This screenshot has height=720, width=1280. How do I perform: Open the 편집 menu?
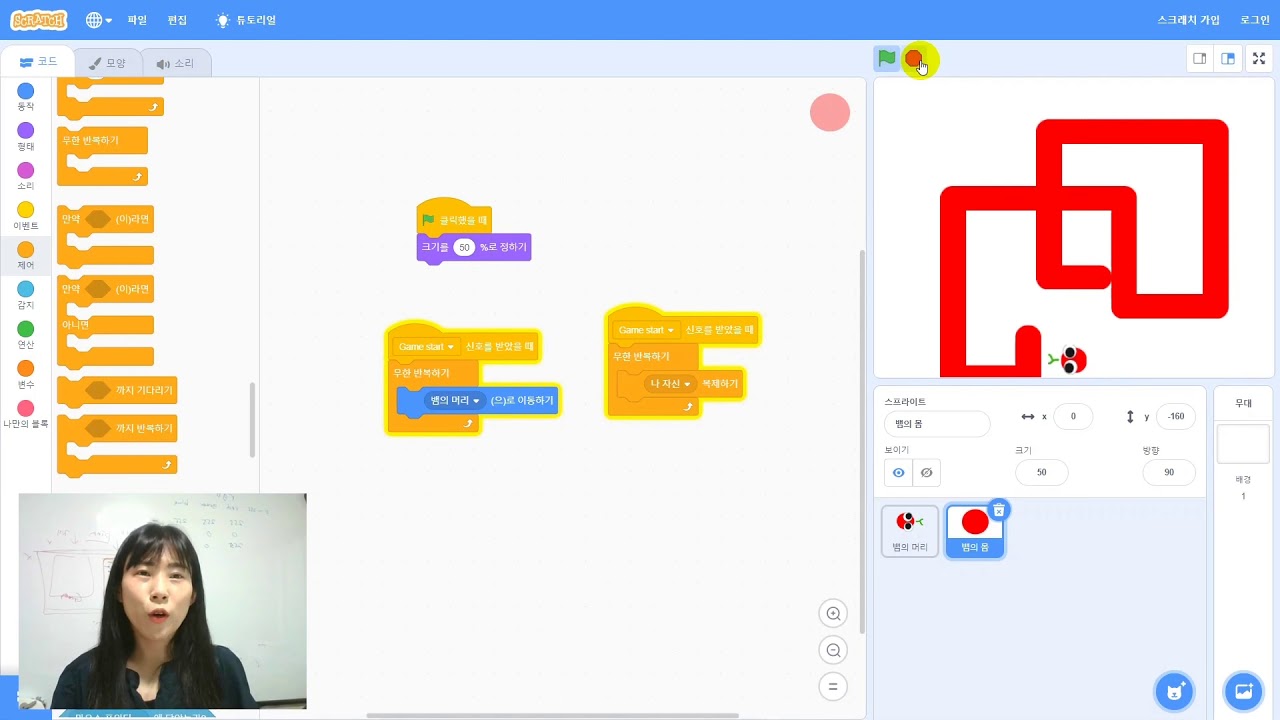click(x=177, y=20)
